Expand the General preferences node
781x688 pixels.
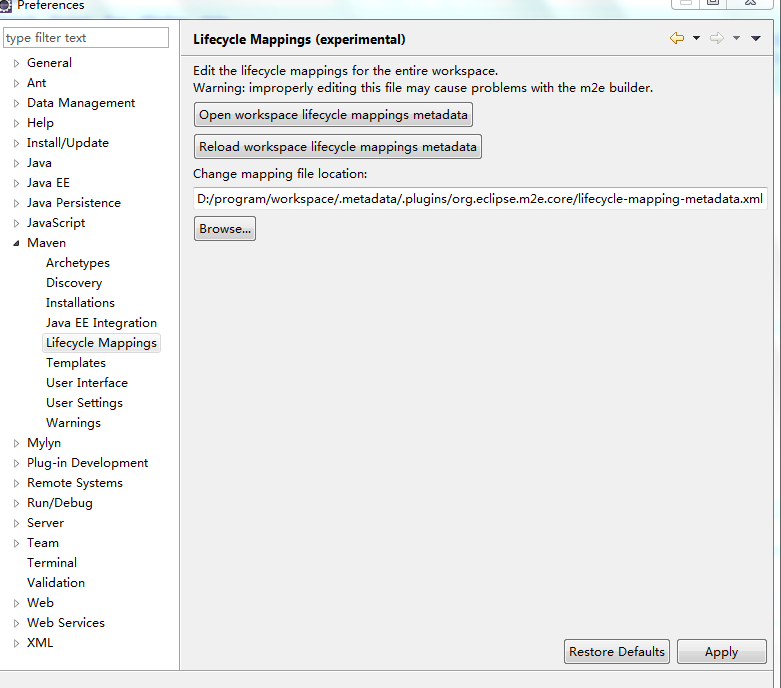click(x=16, y=63)
